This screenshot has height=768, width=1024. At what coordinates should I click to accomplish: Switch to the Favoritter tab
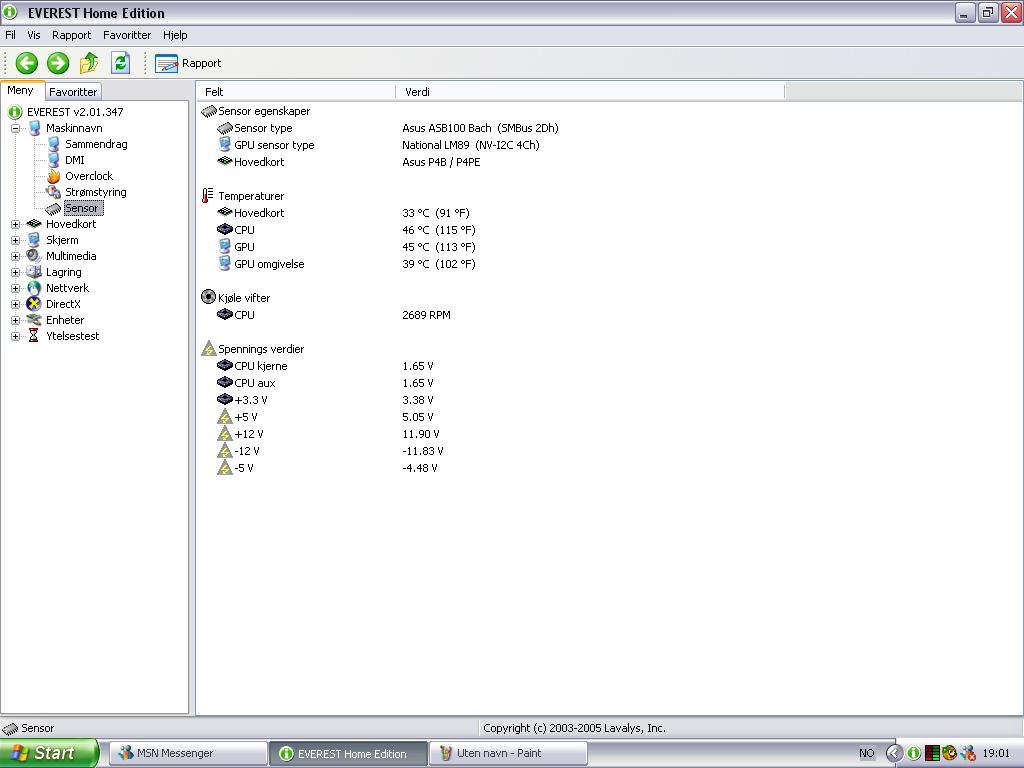click(x=73, y=92)
